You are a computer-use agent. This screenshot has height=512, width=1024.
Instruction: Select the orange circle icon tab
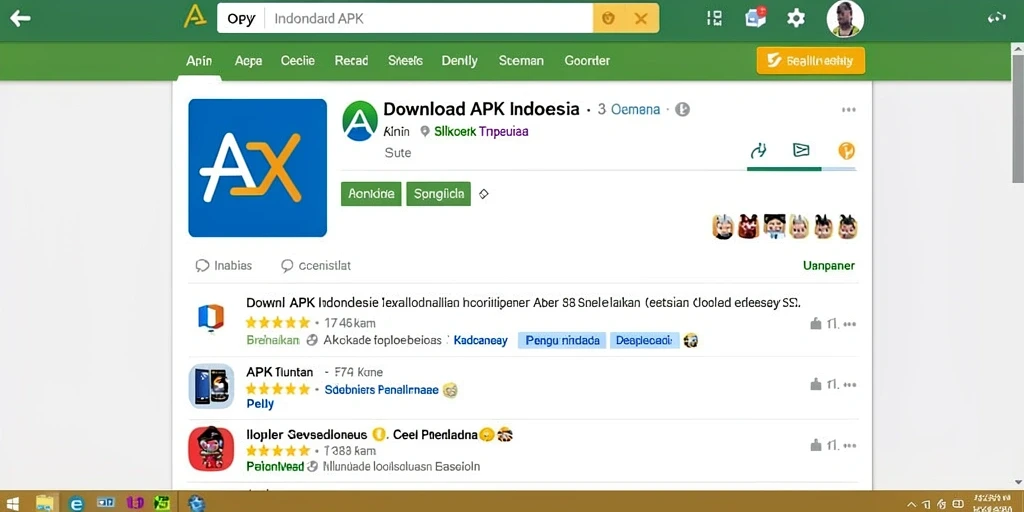(846, 151)
